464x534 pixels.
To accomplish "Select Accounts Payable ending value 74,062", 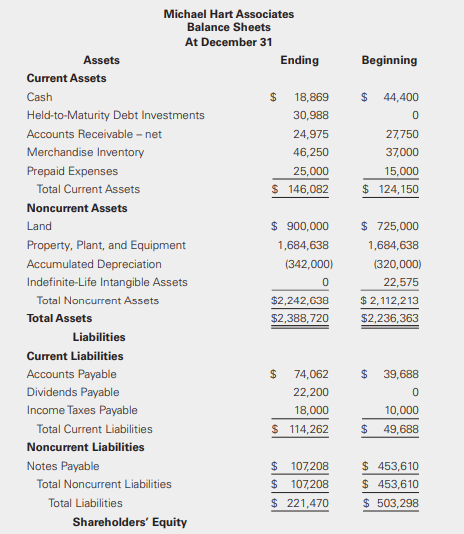I will (x=311, y=374).
